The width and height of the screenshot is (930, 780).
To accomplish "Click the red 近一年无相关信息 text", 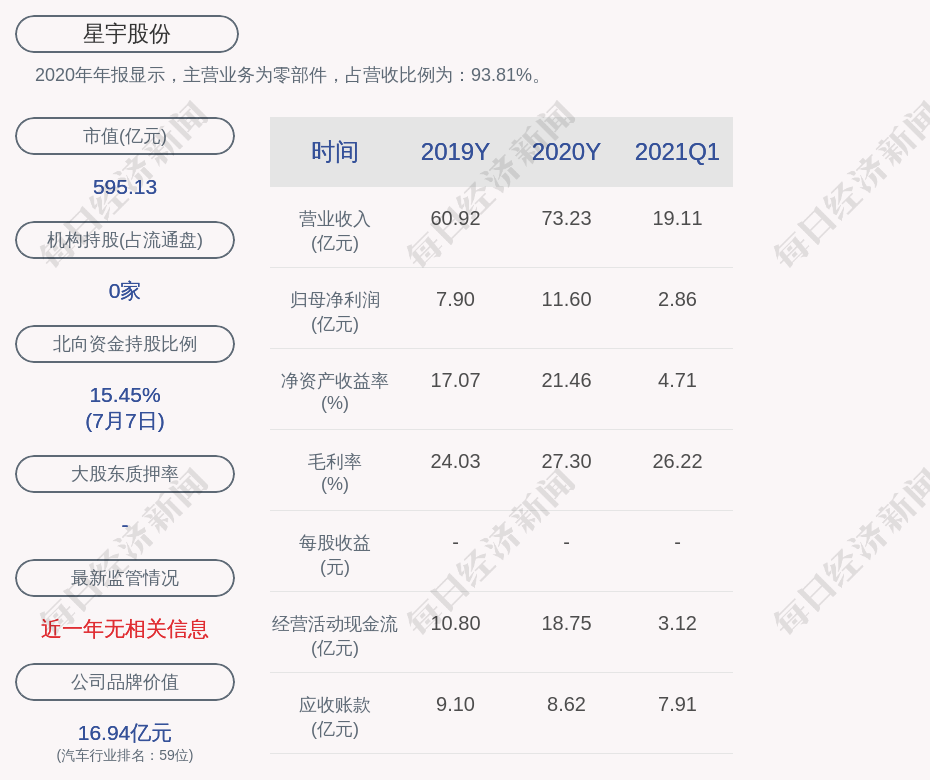I will pyautogui.click(x=125, y=629).
